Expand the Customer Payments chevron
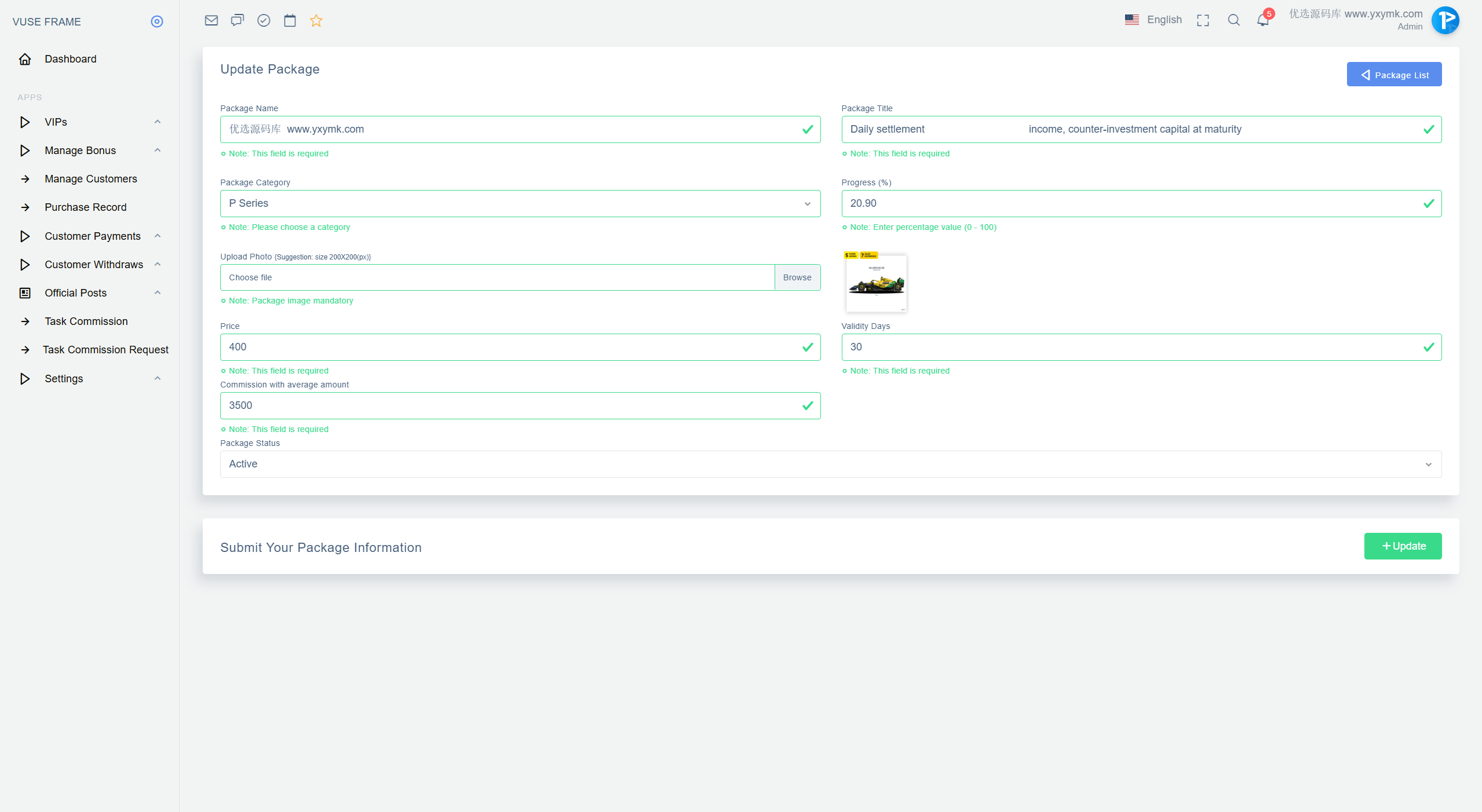Image resolution: width=1482 pixels, height=812 pixels. point(158,236)
